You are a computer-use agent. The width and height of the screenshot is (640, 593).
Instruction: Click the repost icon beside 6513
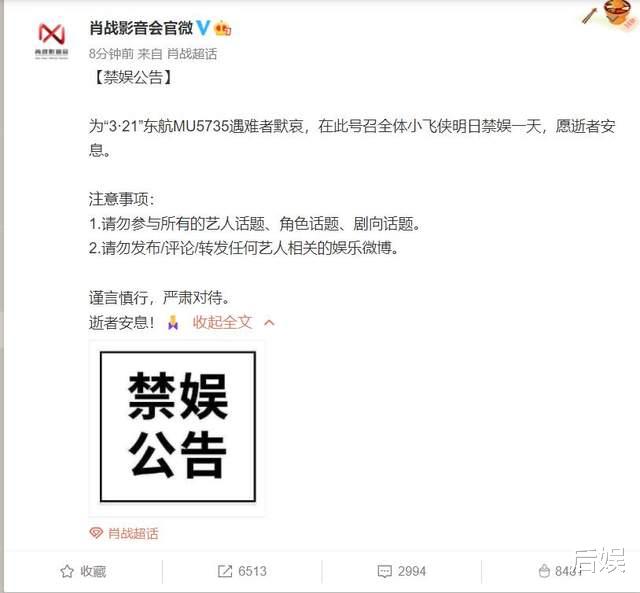225,571
